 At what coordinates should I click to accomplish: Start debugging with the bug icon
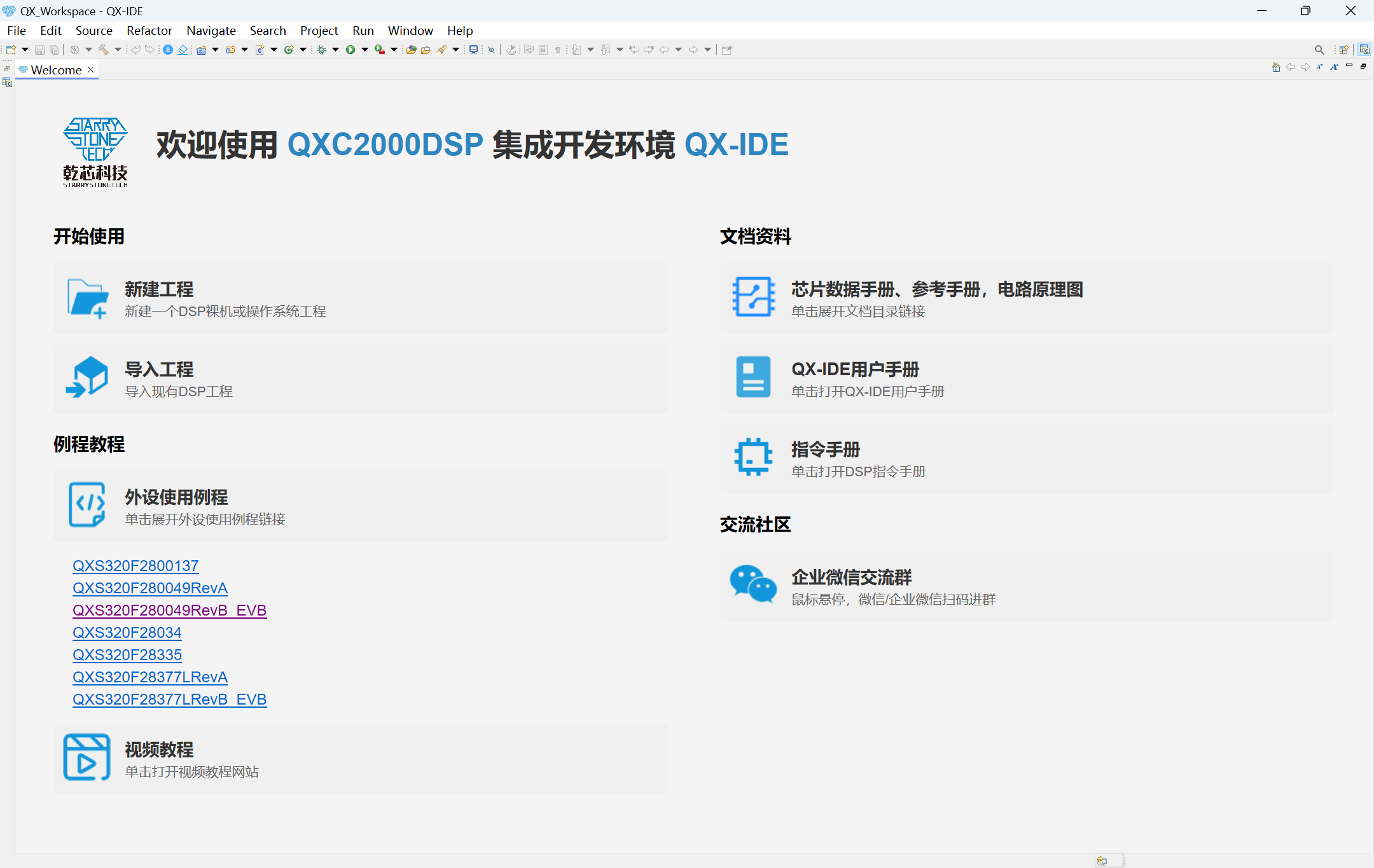(x=322, y=50)
